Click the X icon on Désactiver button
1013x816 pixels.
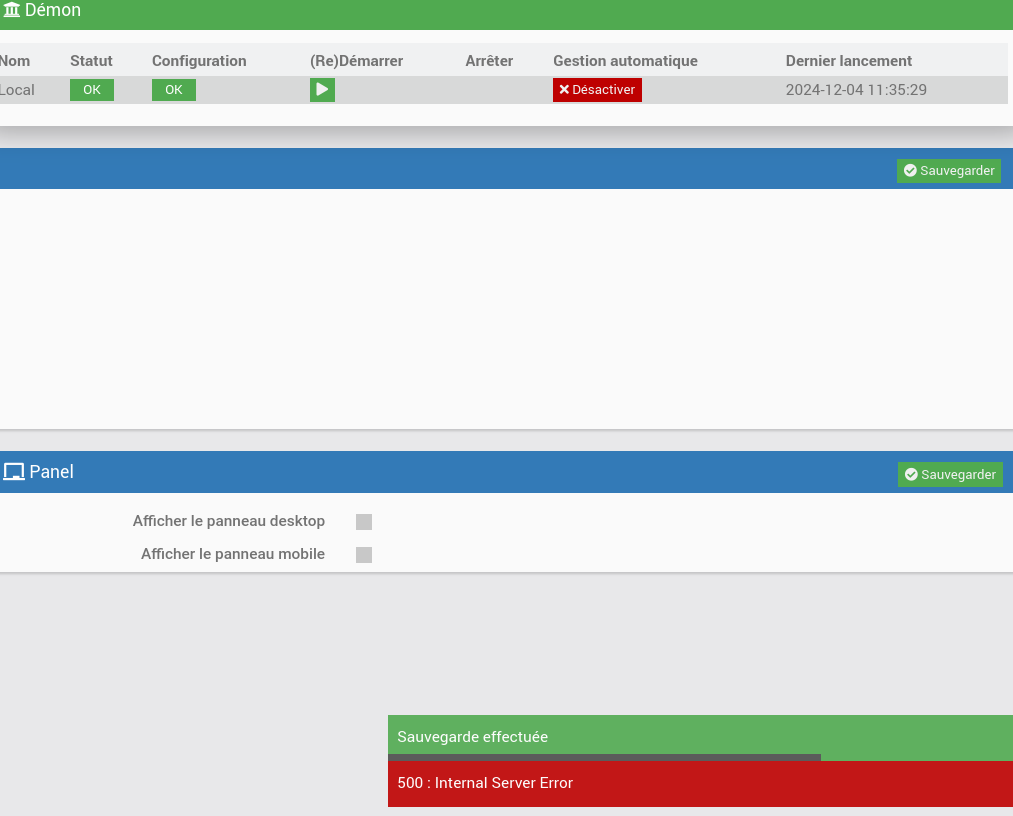(564, 90)
